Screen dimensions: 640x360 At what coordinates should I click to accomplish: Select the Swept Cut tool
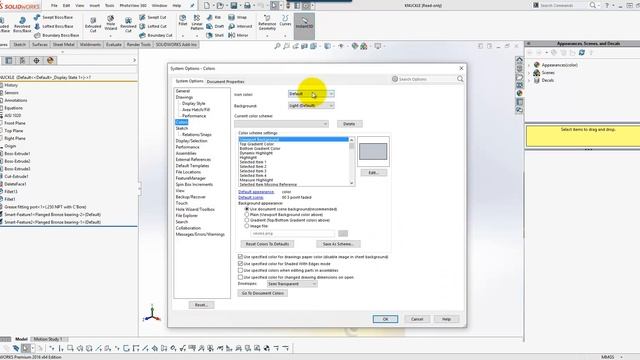click(x=153, y=17)
